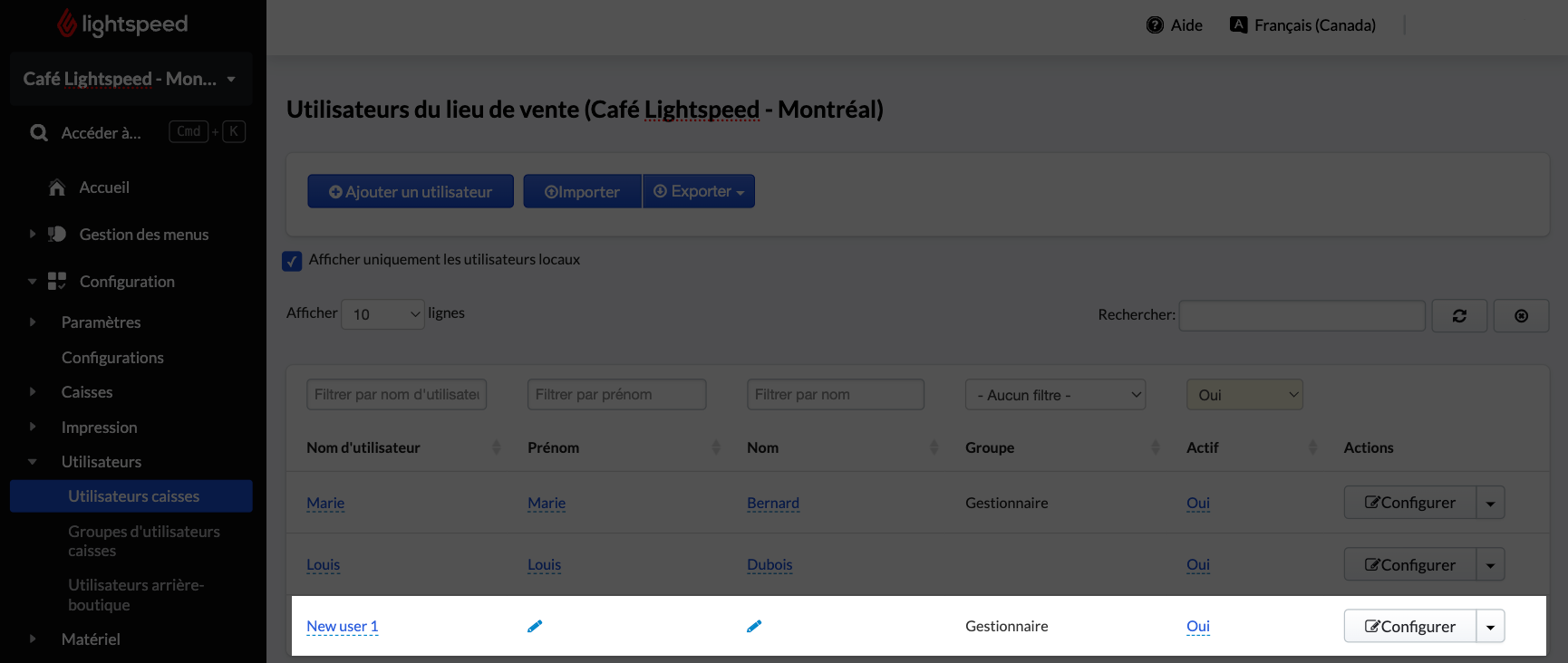Image resolution: width=1568 pixels, height=663 pixels.
Task: Collapse the Utilisateurs submenu
Action: tap(33, 462)
